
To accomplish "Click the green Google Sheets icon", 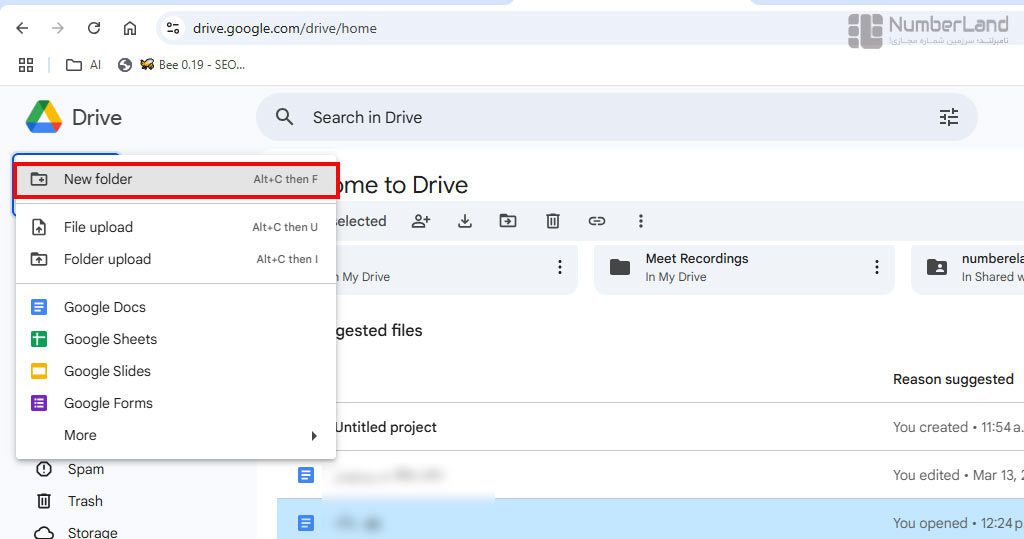I will [39, 339].
